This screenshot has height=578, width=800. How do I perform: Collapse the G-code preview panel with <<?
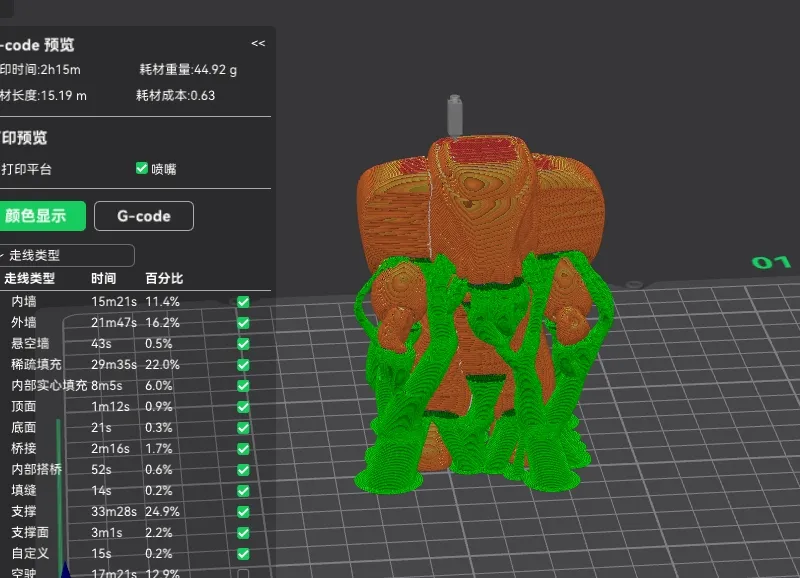point(258,44)
